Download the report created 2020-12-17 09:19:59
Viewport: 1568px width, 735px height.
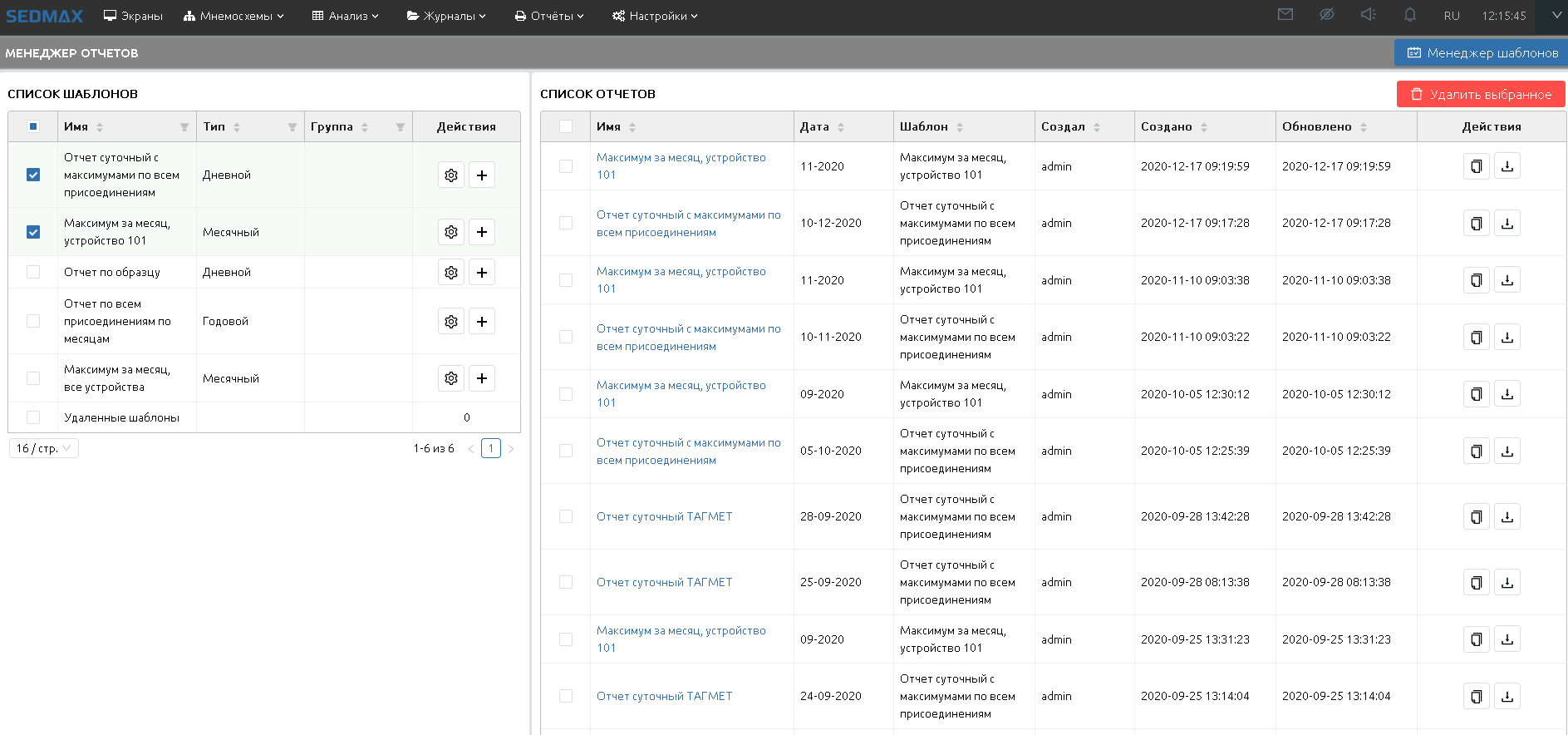1507,166
